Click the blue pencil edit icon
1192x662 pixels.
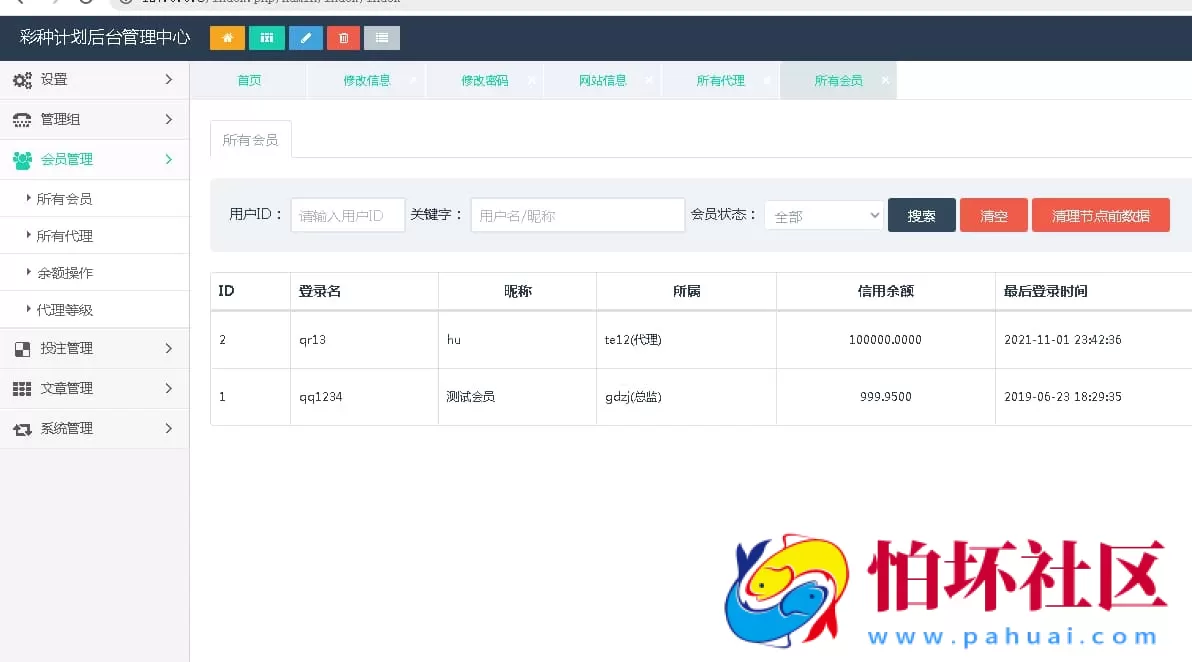click(x=306, y=38)
